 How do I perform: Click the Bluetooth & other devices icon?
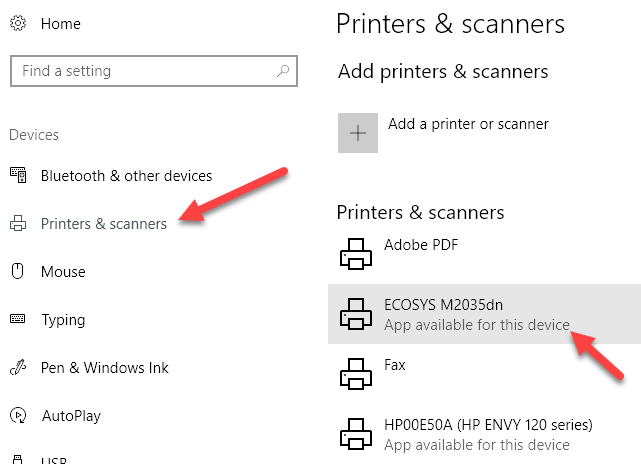[x=17, y=176]
